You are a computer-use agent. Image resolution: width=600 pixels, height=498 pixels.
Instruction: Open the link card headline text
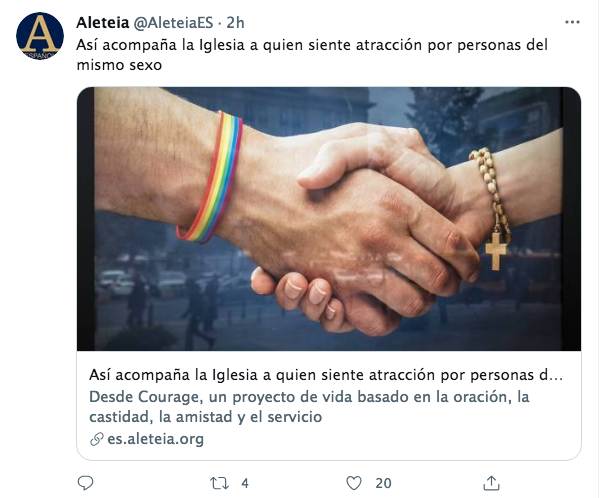tap(326, 375)
